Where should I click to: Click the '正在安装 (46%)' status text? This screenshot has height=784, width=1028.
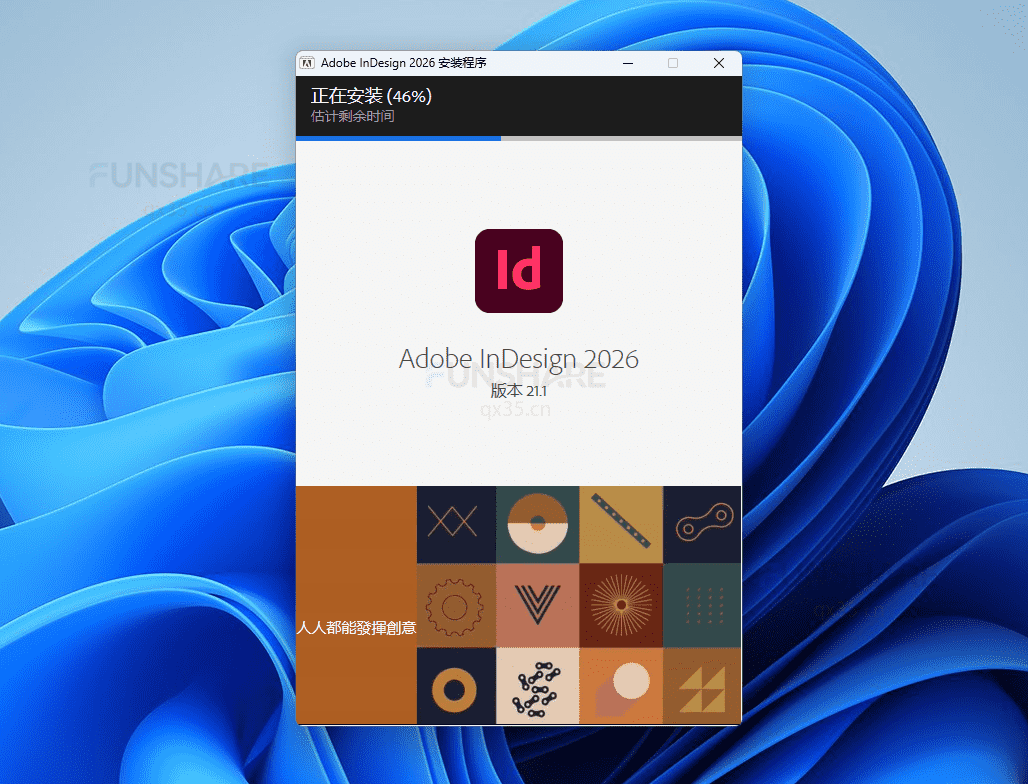(370, 96)
